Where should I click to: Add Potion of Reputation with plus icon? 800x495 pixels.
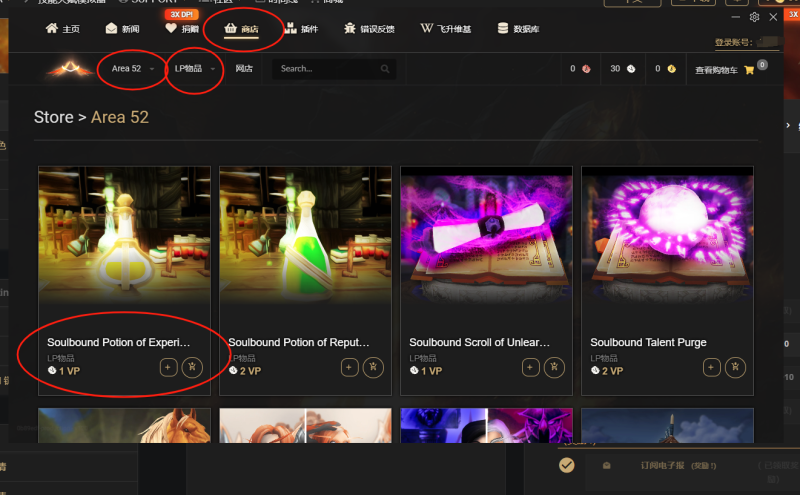[349, 367]
